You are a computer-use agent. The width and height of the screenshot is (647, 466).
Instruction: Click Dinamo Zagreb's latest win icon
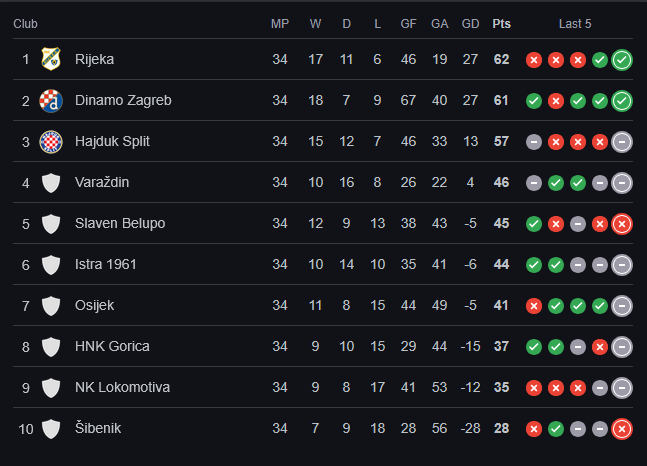[621, 101]
